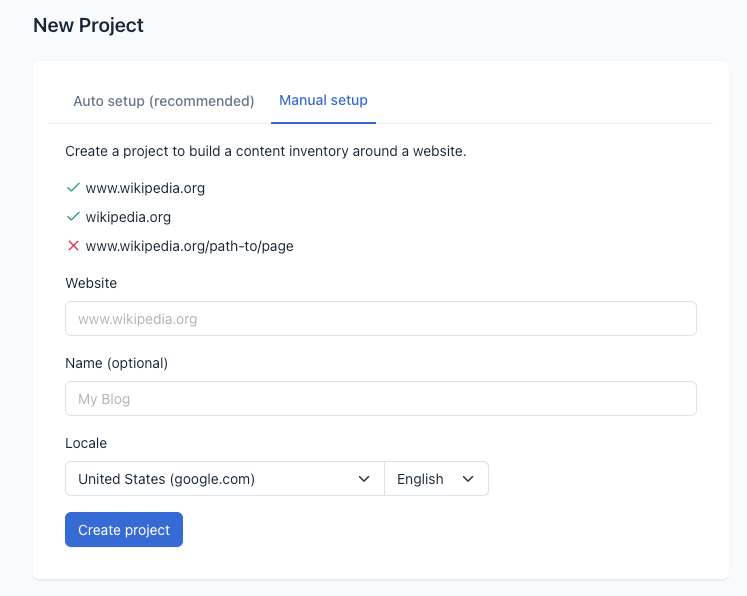Image resolution: width=747 pixels, height=596 pixels.
Task: Click the green checkmark beside www.wikipedia.org
Action: (73, 187)
